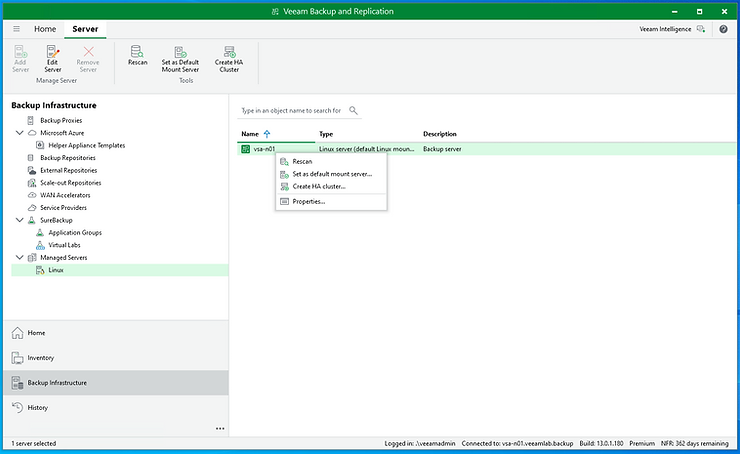This screenshot has height=454, width=740.
Task: Open Veeam Intelligence assistant
Action: tap(672, 29)
